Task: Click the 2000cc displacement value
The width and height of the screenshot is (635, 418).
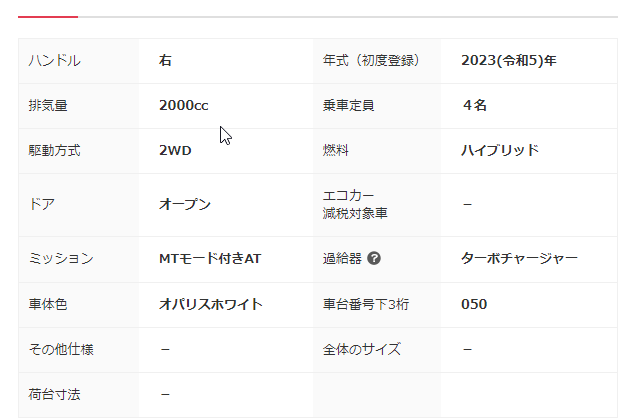Action: pos(183,105)
